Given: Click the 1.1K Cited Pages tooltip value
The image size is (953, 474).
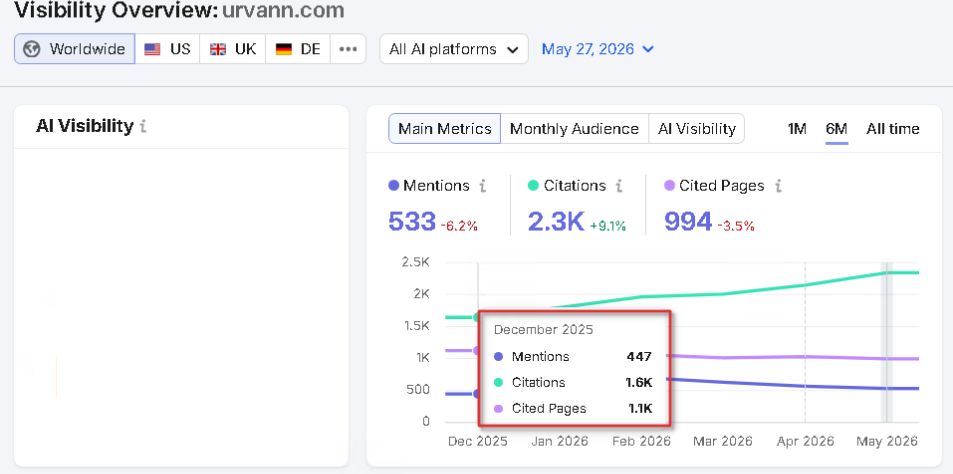Looking at the screenshot, I should [640, 409].
